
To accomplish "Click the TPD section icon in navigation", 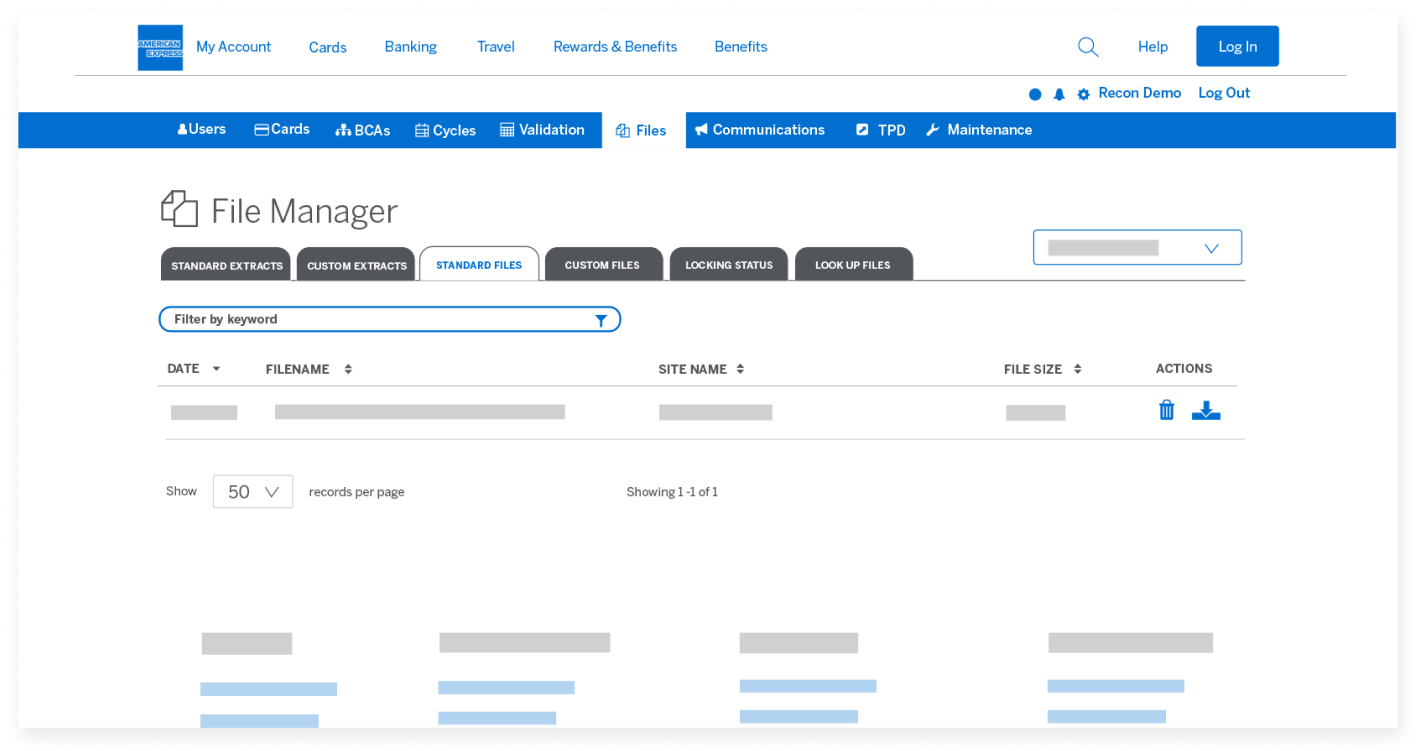I will coord(862,130).
